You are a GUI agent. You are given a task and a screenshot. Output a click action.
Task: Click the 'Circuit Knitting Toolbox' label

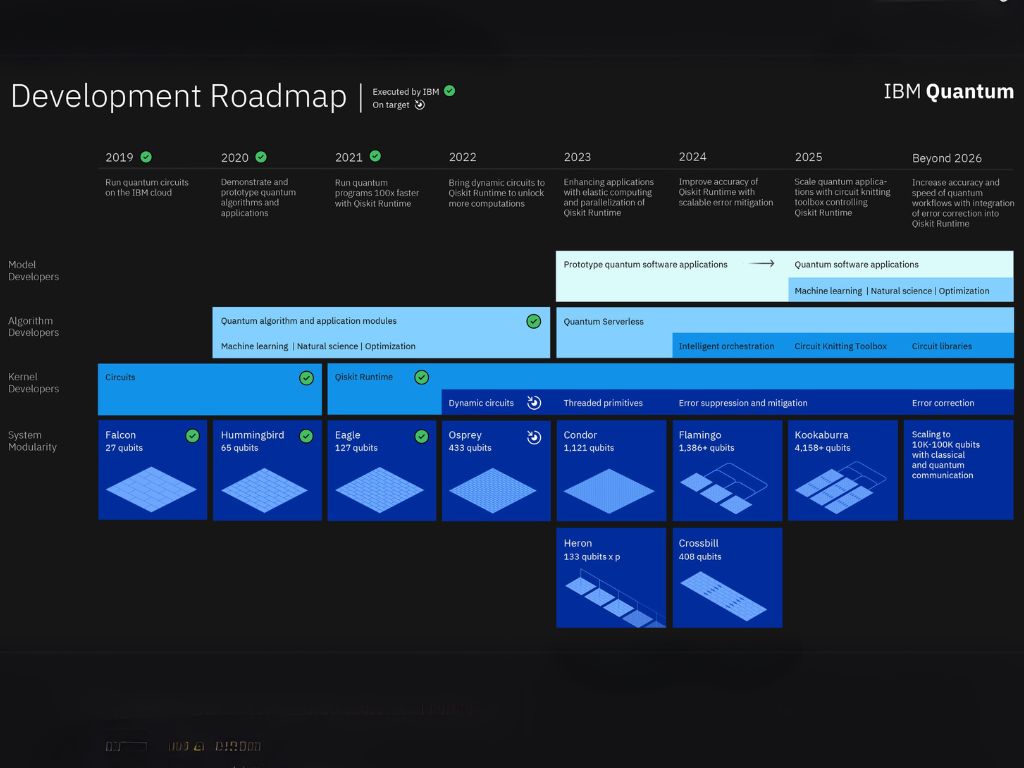coord(840,346)
